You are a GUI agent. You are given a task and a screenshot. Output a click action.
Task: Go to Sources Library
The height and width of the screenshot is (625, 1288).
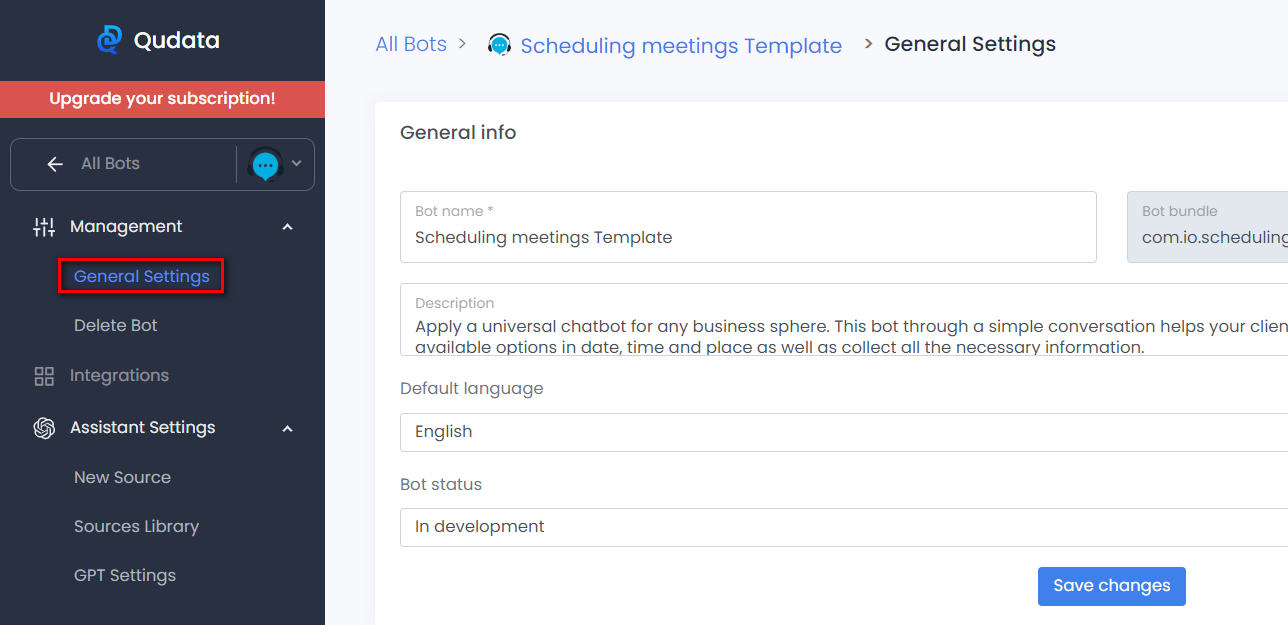(x=136, y=527)
